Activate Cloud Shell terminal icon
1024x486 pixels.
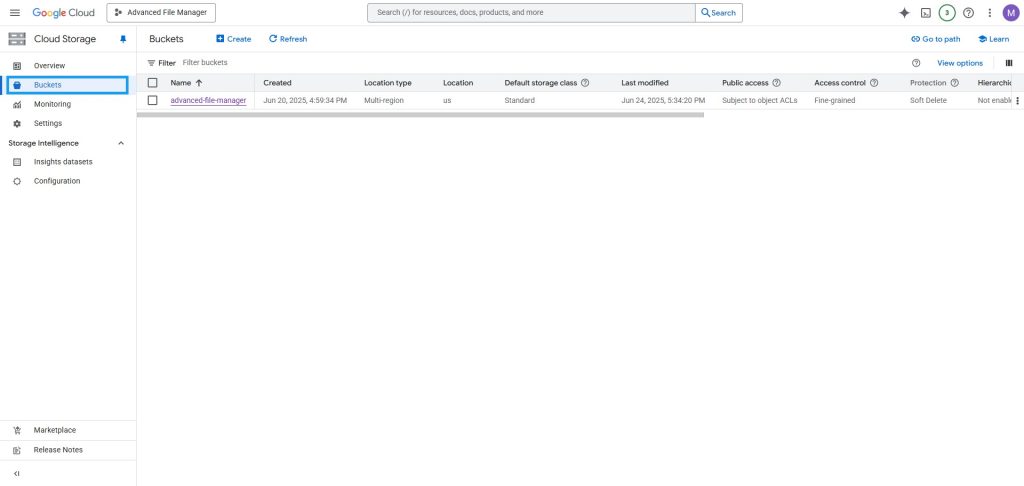pyautogui.click(x=926, y=13)
